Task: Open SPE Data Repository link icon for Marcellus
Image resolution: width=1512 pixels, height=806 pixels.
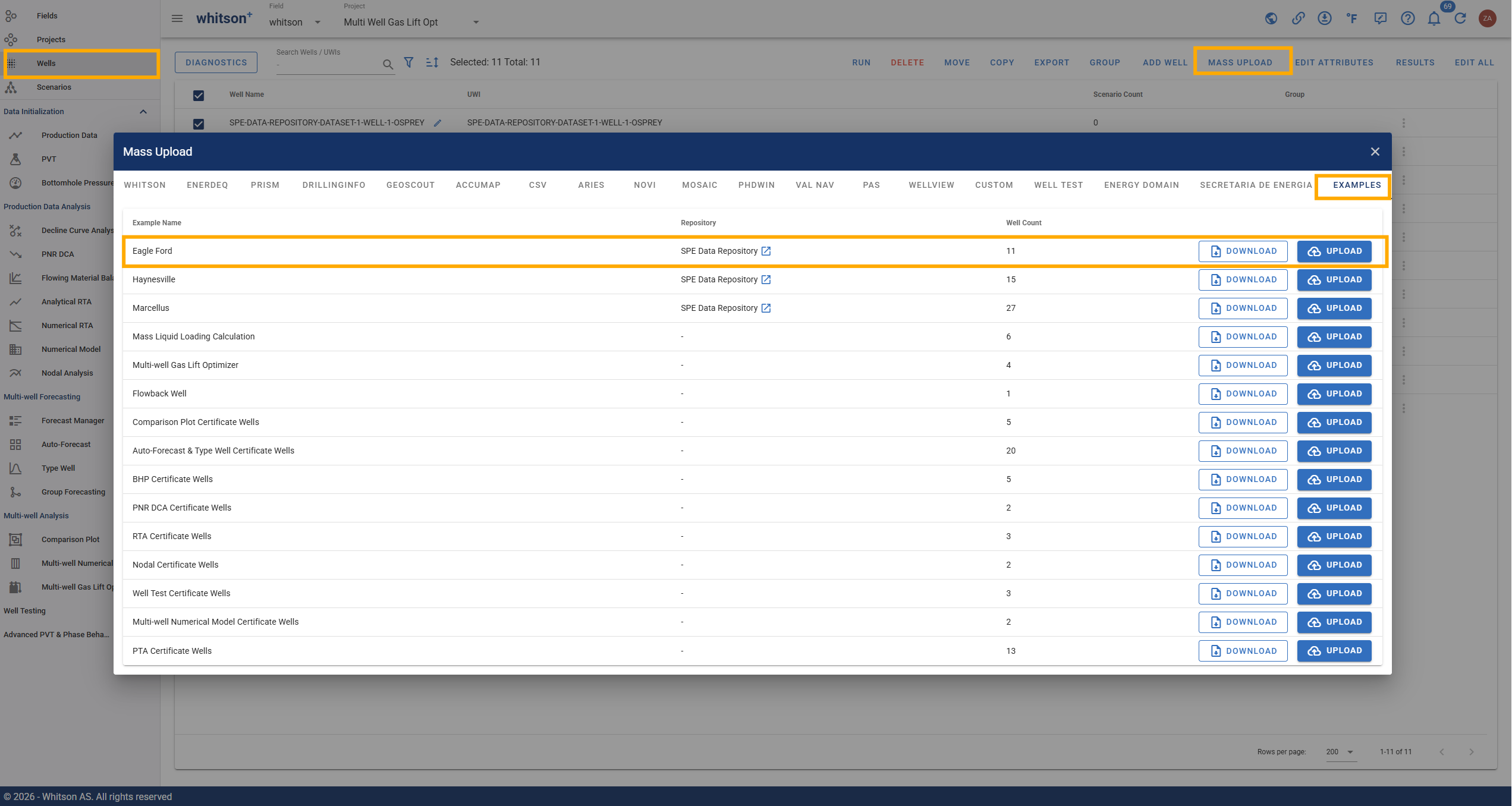Action: point(766,308)
